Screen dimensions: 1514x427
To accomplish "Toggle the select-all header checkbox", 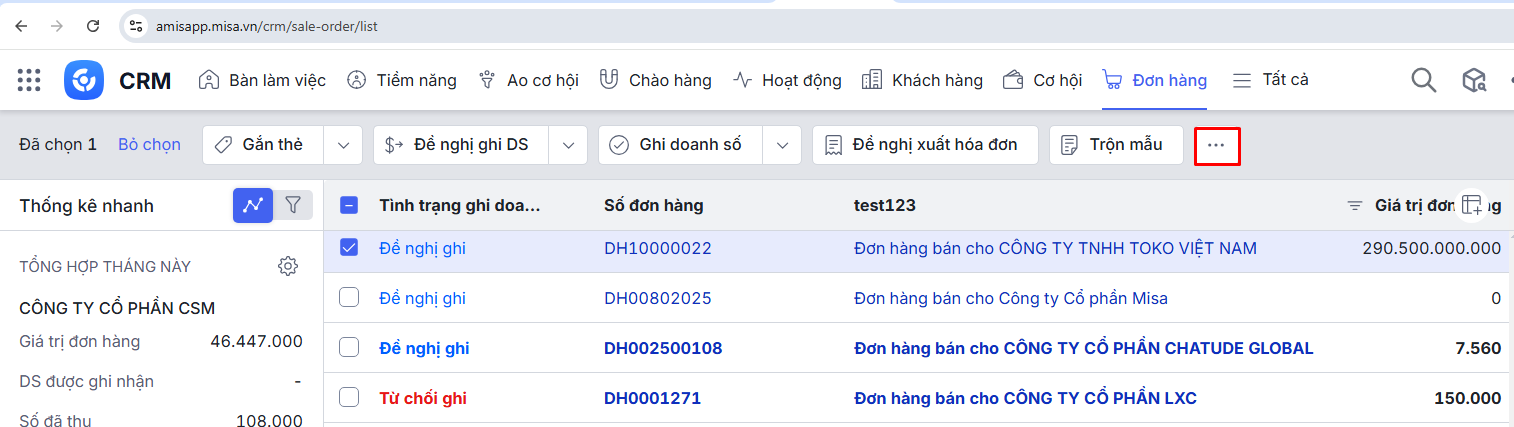I will point(349,206).
